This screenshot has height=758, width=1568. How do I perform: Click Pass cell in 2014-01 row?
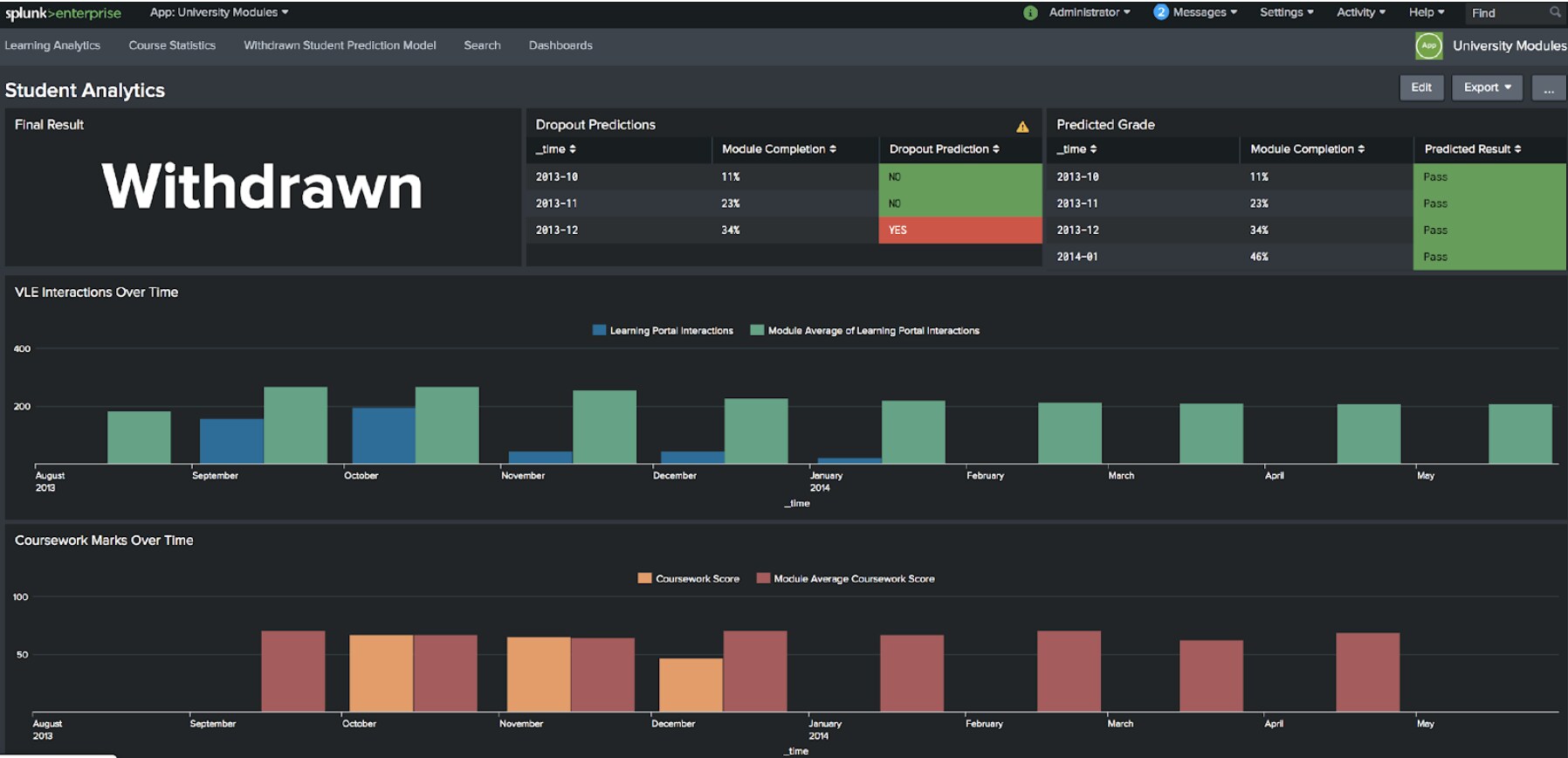(x=1489, y=257)
